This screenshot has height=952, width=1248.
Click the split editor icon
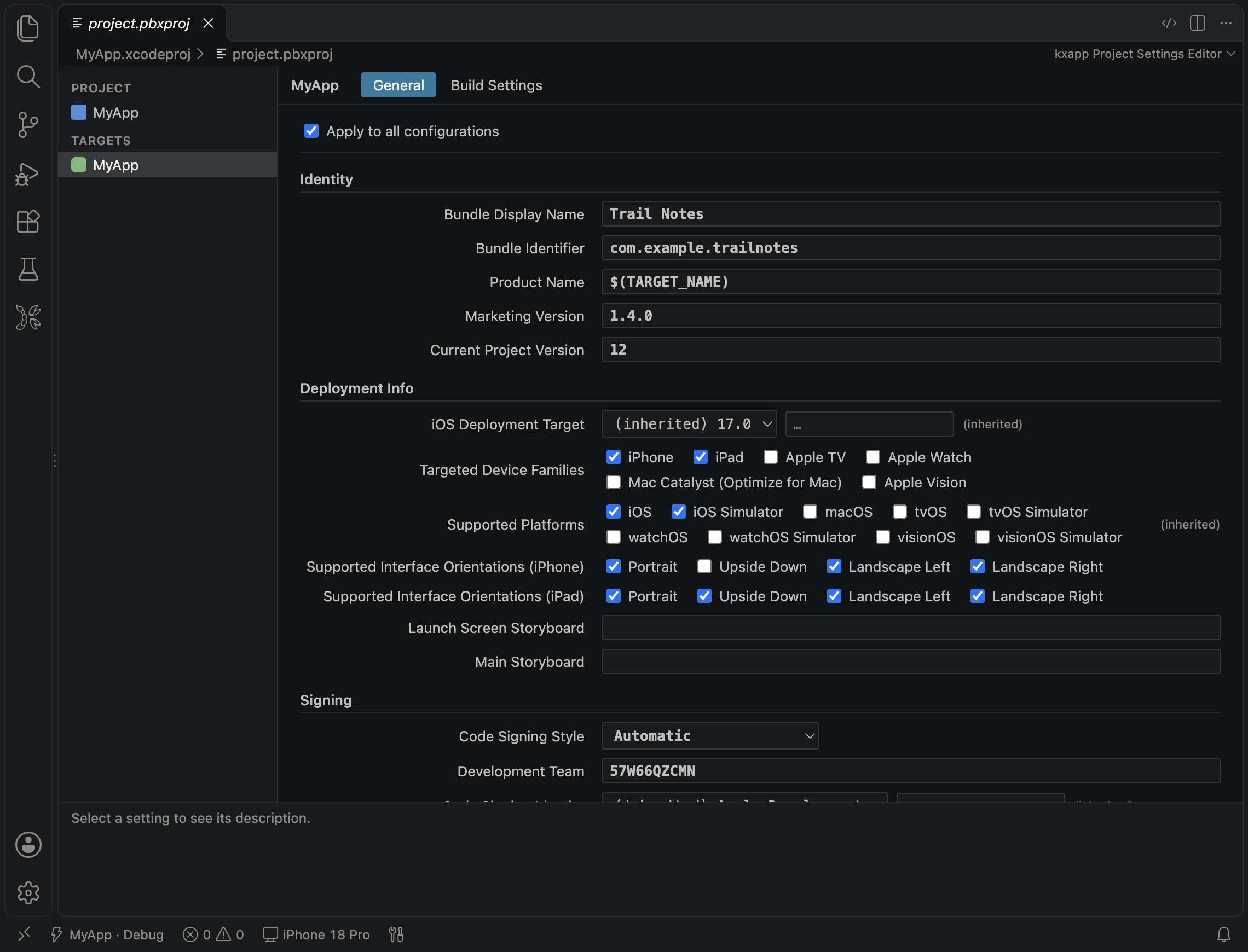pyautogui.click(x=1197, y=23)
